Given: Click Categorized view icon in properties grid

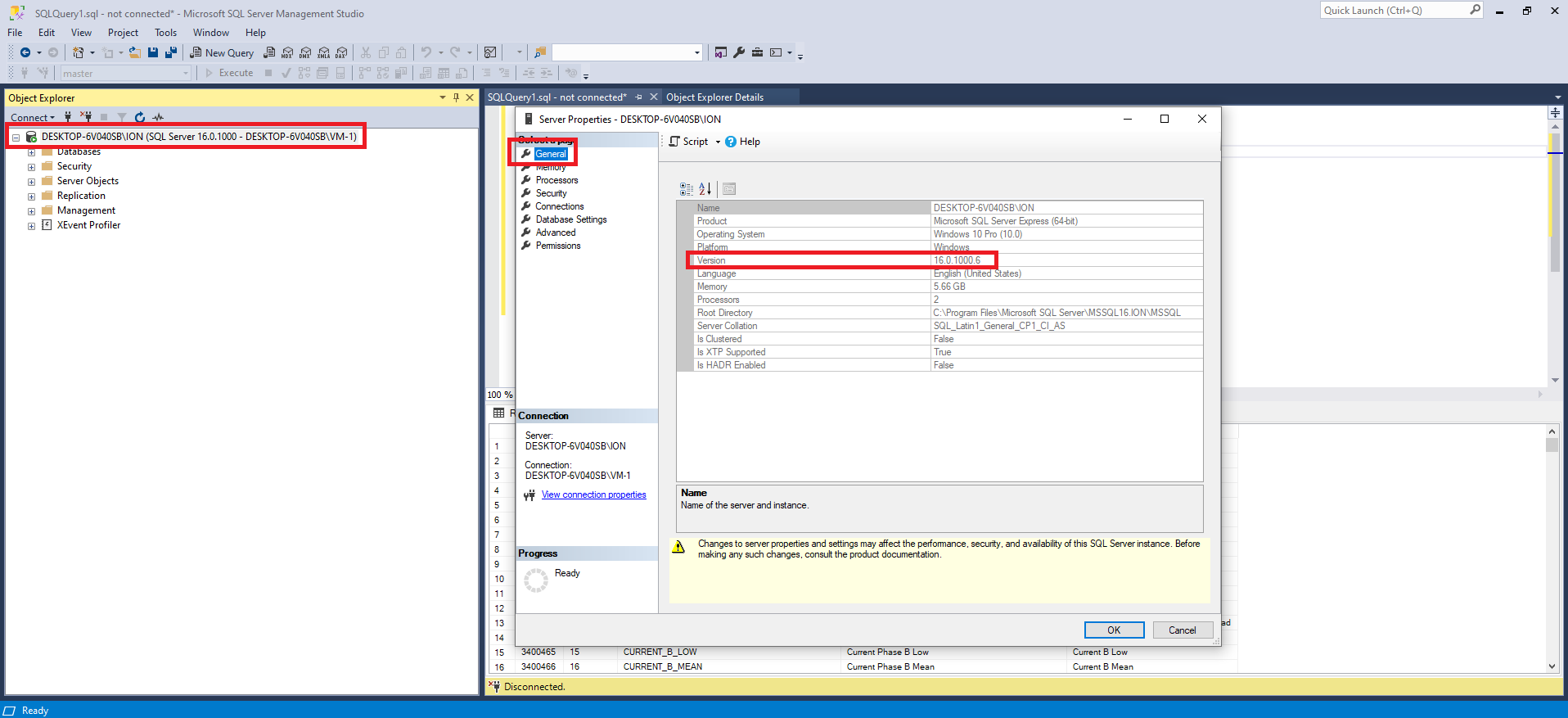Looking at the screenshot, I should pyautogui.click(x=687, y=189).
